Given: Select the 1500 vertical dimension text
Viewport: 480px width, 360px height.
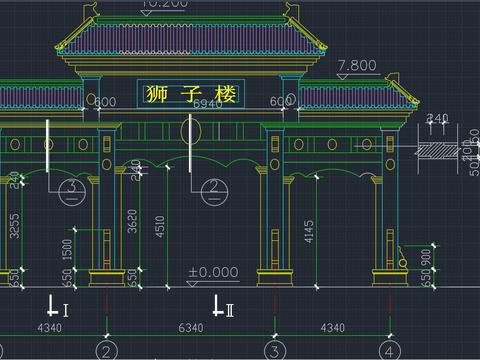Looking at the screenshot, I should (67, 250).
